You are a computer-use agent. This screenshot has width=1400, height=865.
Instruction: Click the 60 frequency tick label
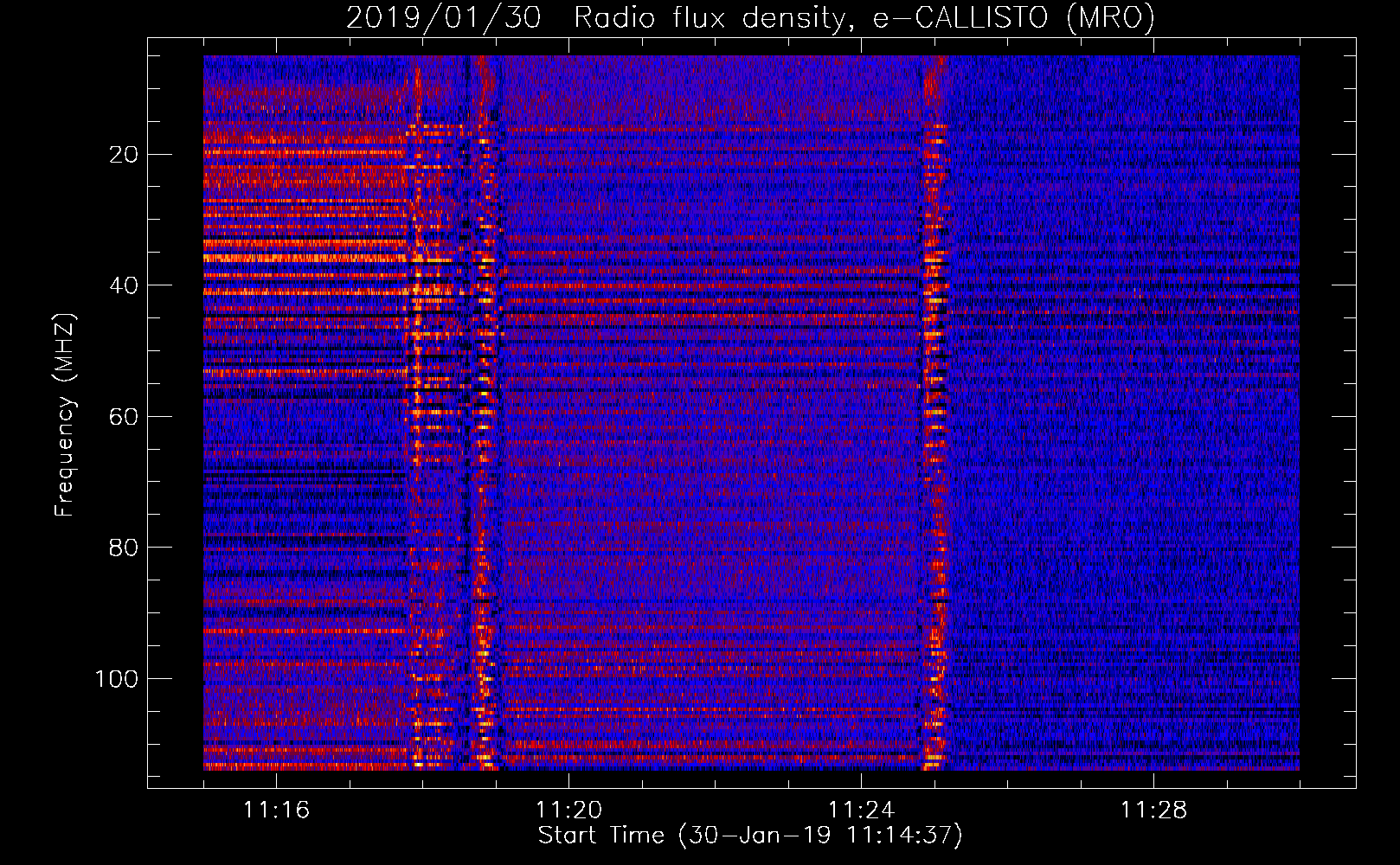125,417
